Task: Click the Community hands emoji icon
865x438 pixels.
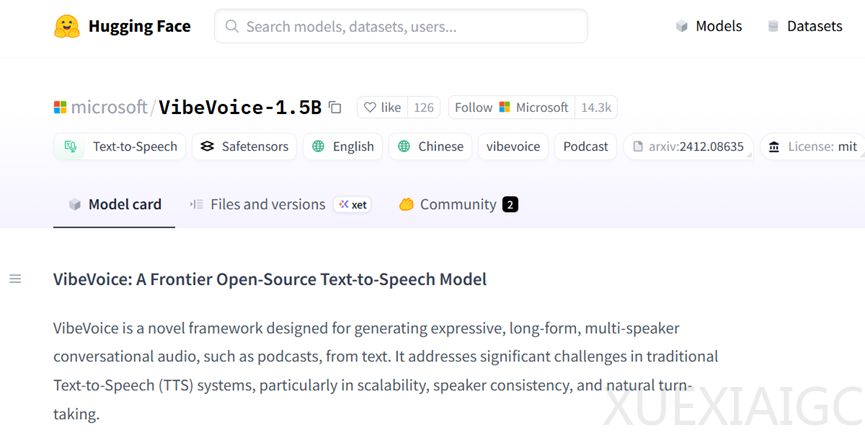Action: coord(407,205)
